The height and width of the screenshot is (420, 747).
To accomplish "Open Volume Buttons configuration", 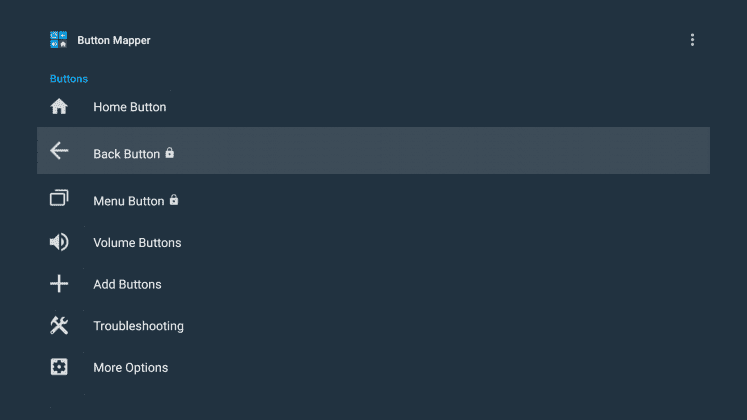I will [x=374, y=242].
